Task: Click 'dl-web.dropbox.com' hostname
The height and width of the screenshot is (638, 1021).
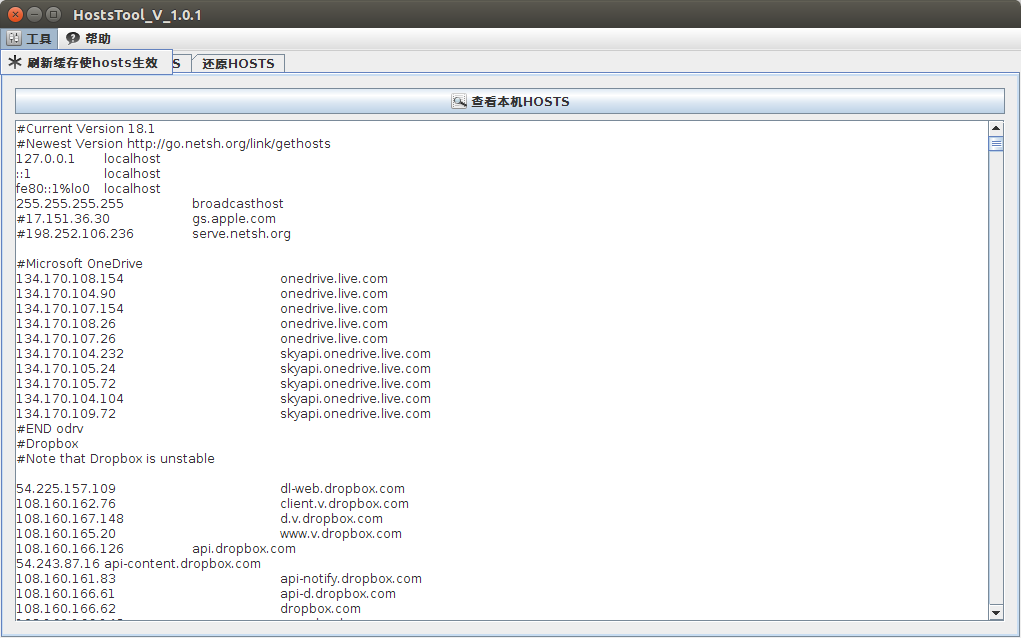Action: (x=343, y=489)
